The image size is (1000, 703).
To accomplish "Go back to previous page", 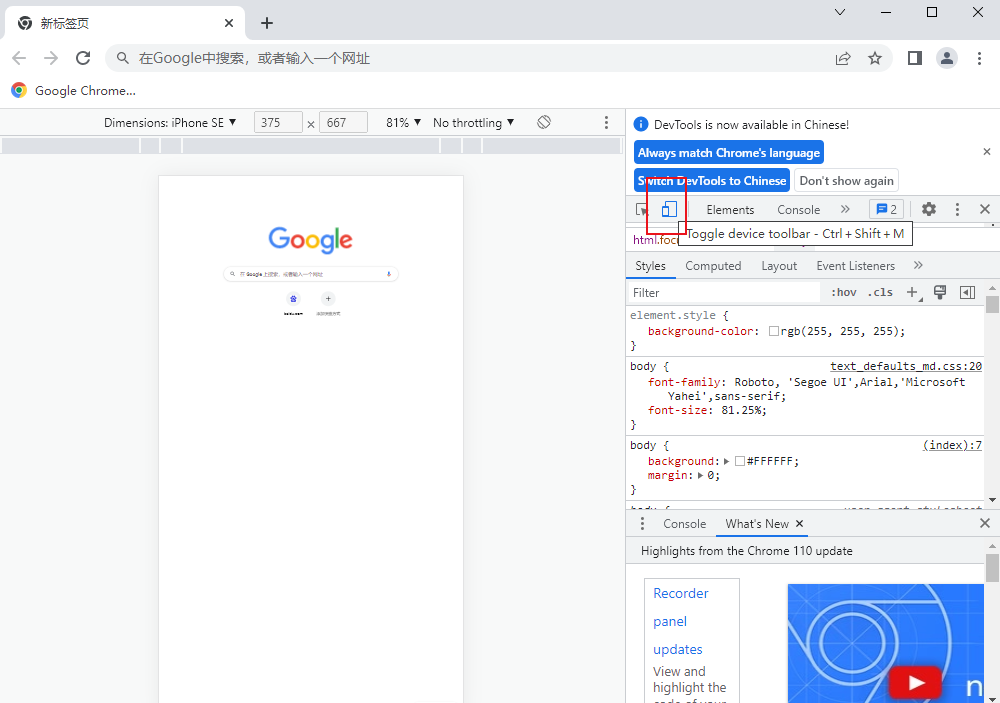I will tap(19, 58).
